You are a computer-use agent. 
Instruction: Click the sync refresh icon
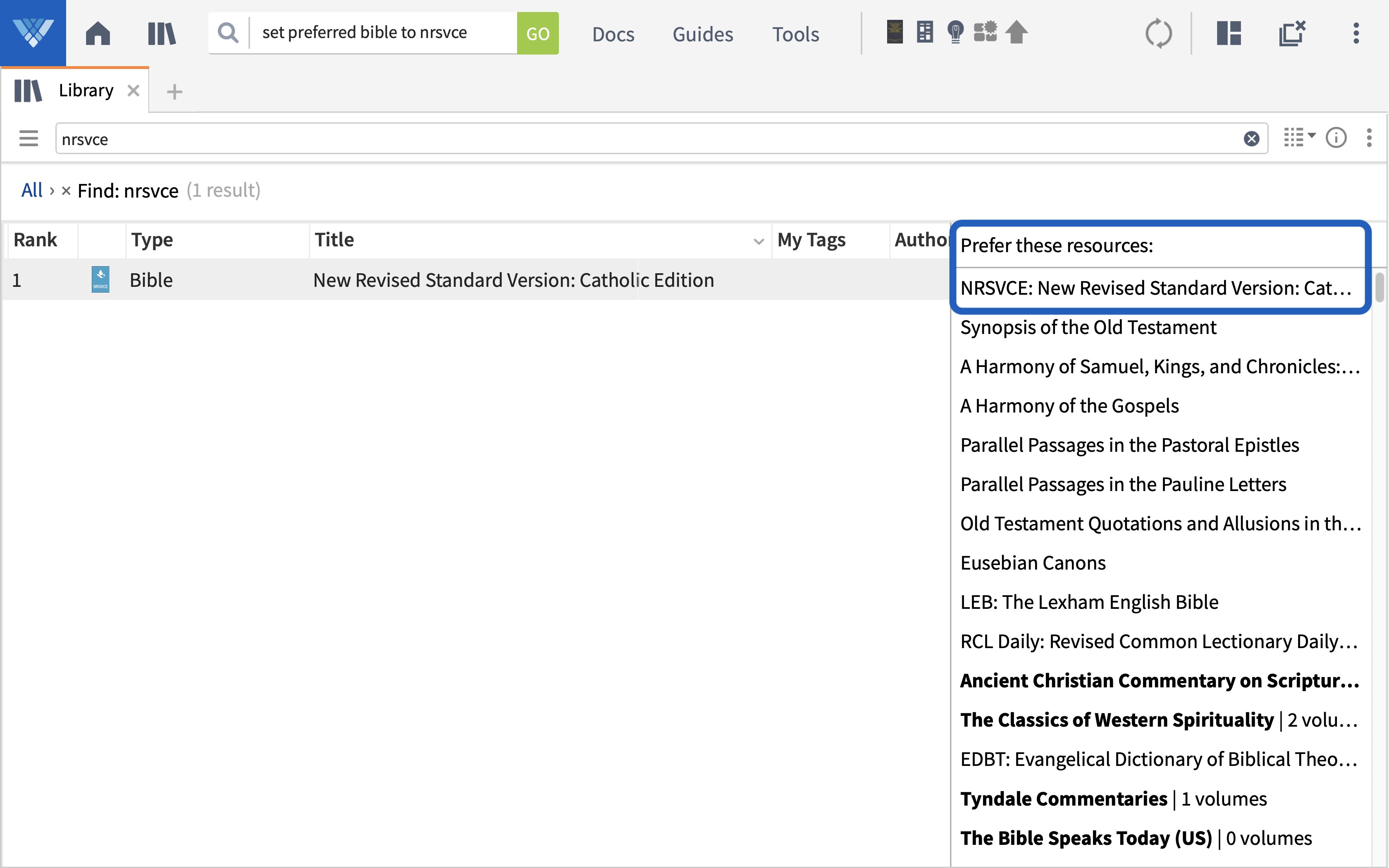tap(1159, 33)
